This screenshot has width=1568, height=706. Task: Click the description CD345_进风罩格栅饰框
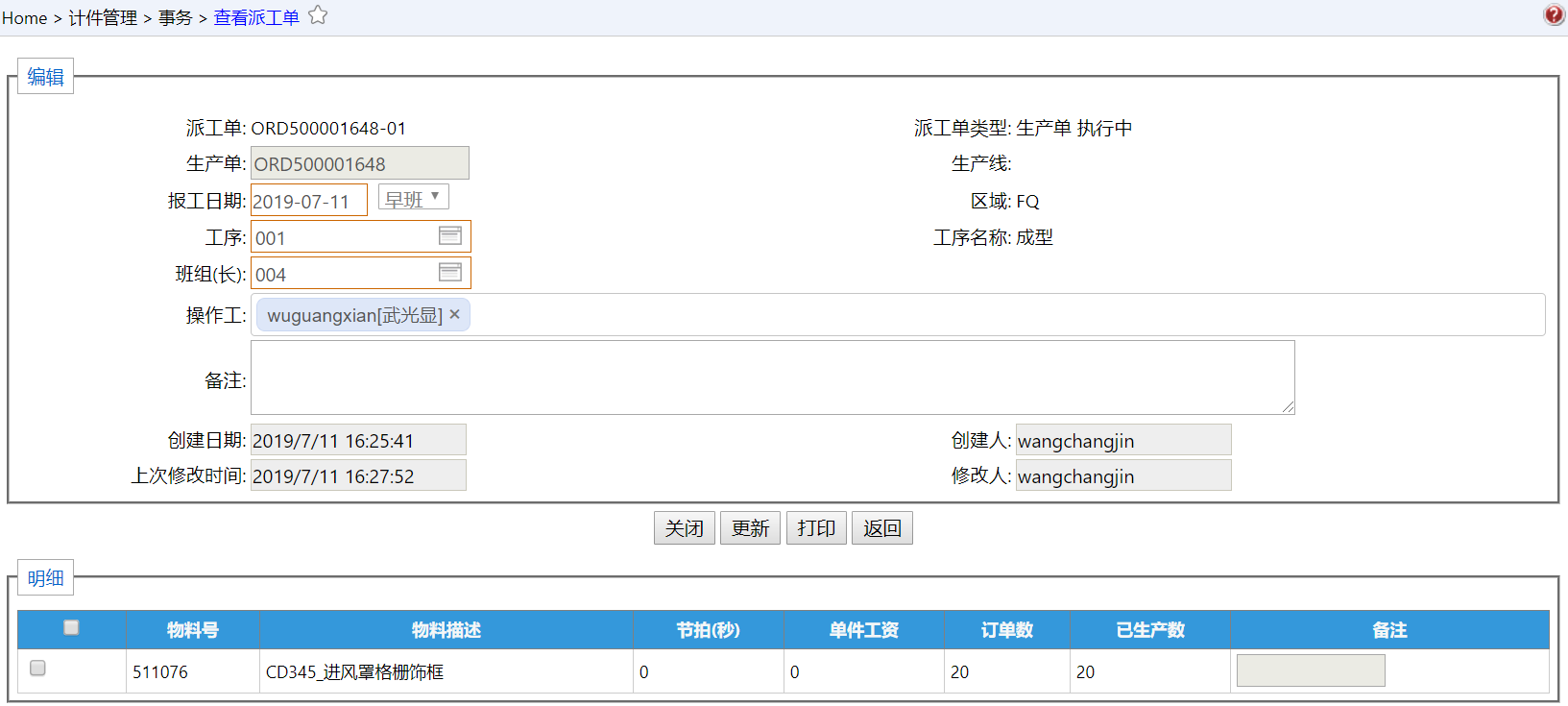coord(354,671)
